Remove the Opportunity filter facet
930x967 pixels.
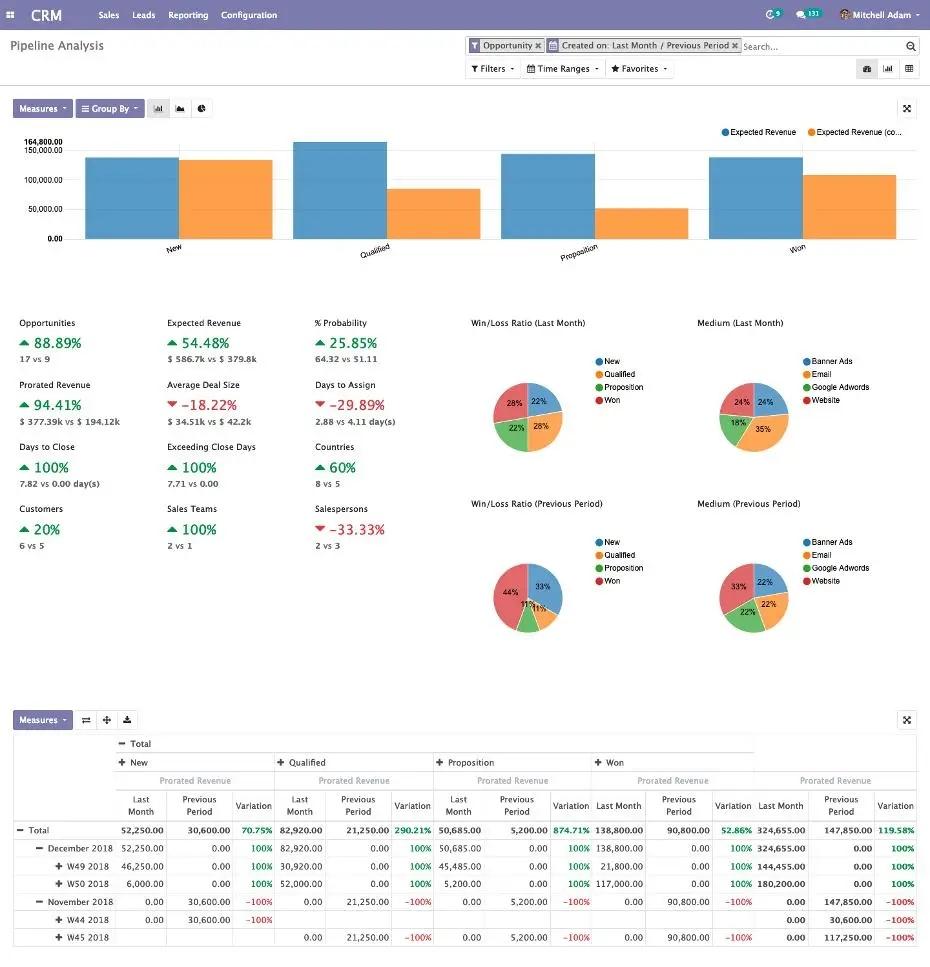click(x=535, y=46)
